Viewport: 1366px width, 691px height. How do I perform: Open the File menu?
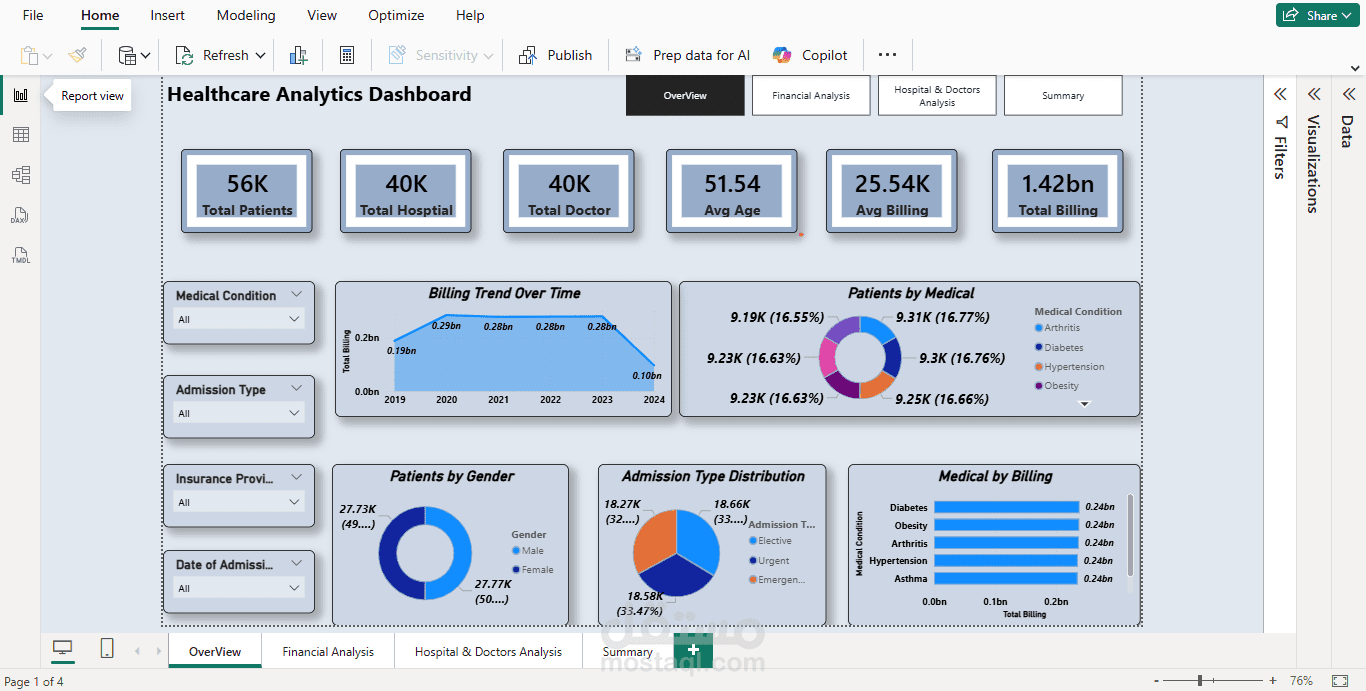[33, 15]
